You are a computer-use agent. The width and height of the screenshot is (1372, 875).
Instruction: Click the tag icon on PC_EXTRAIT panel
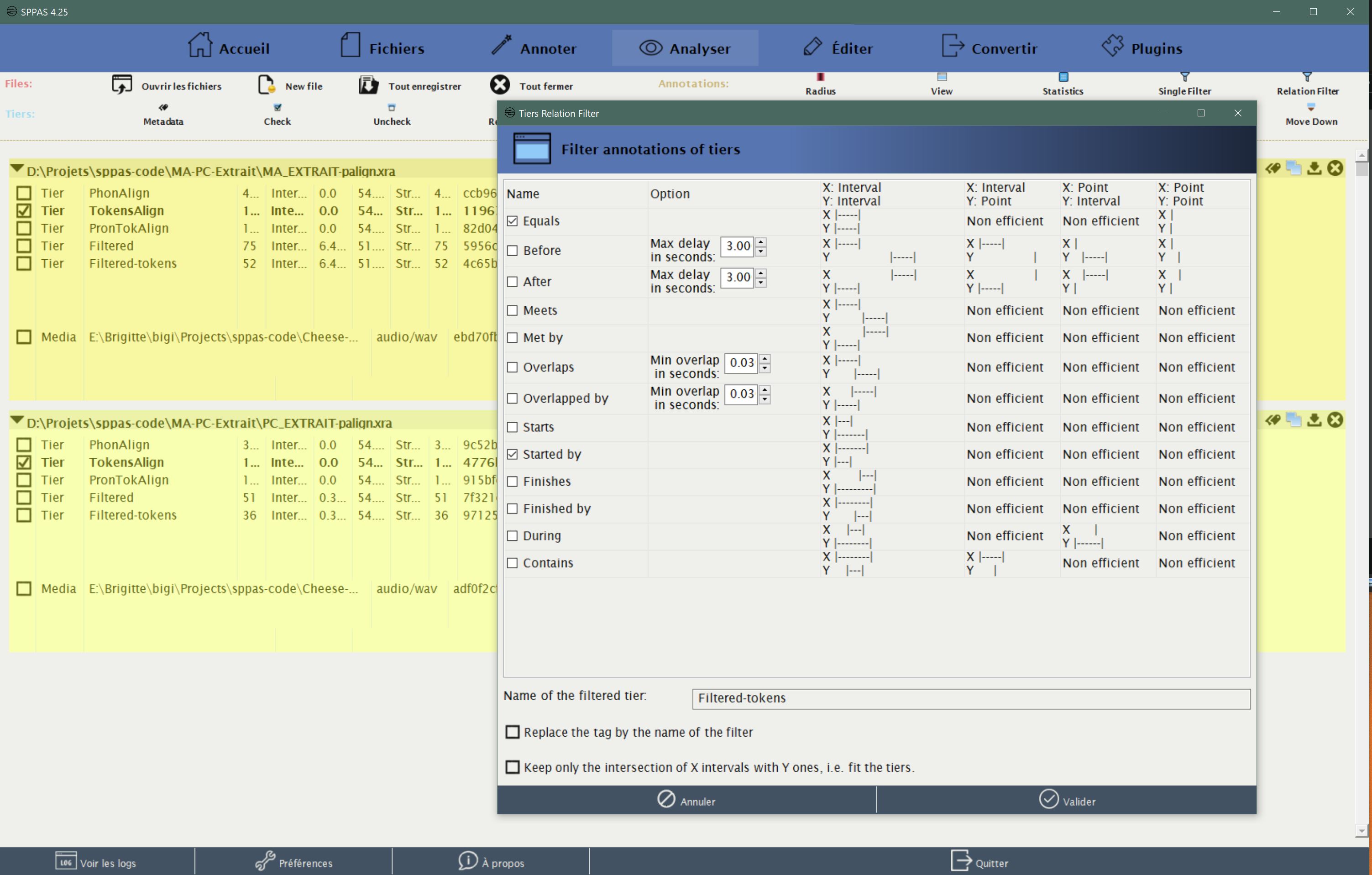click(x=1273, y=420)
